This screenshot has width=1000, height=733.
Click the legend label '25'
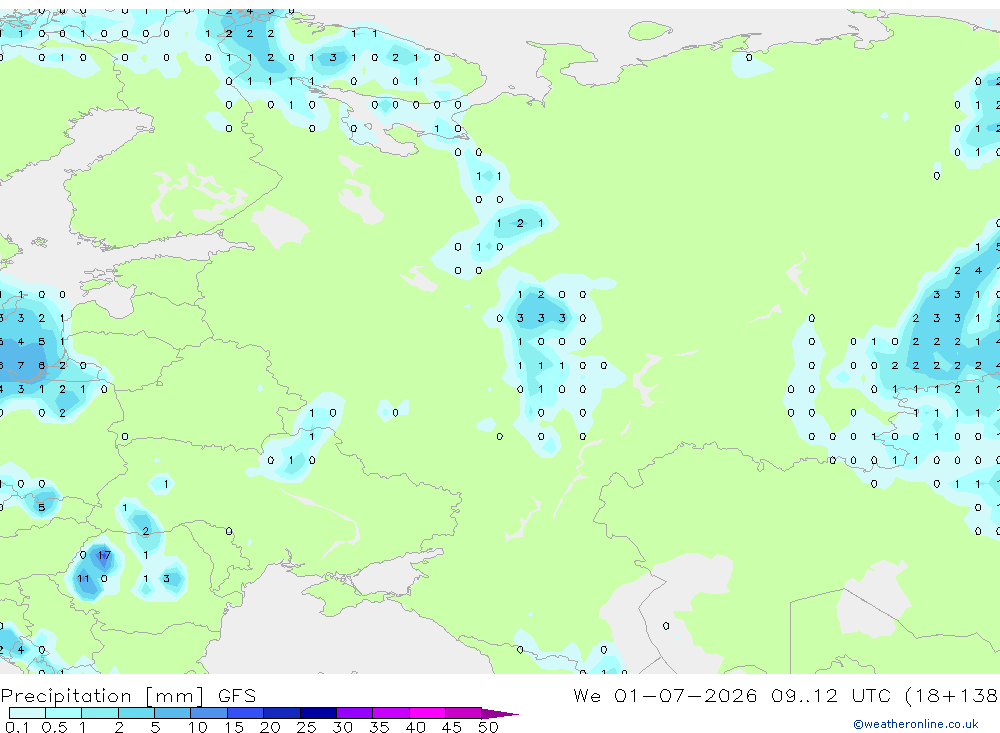pos(306,727)
